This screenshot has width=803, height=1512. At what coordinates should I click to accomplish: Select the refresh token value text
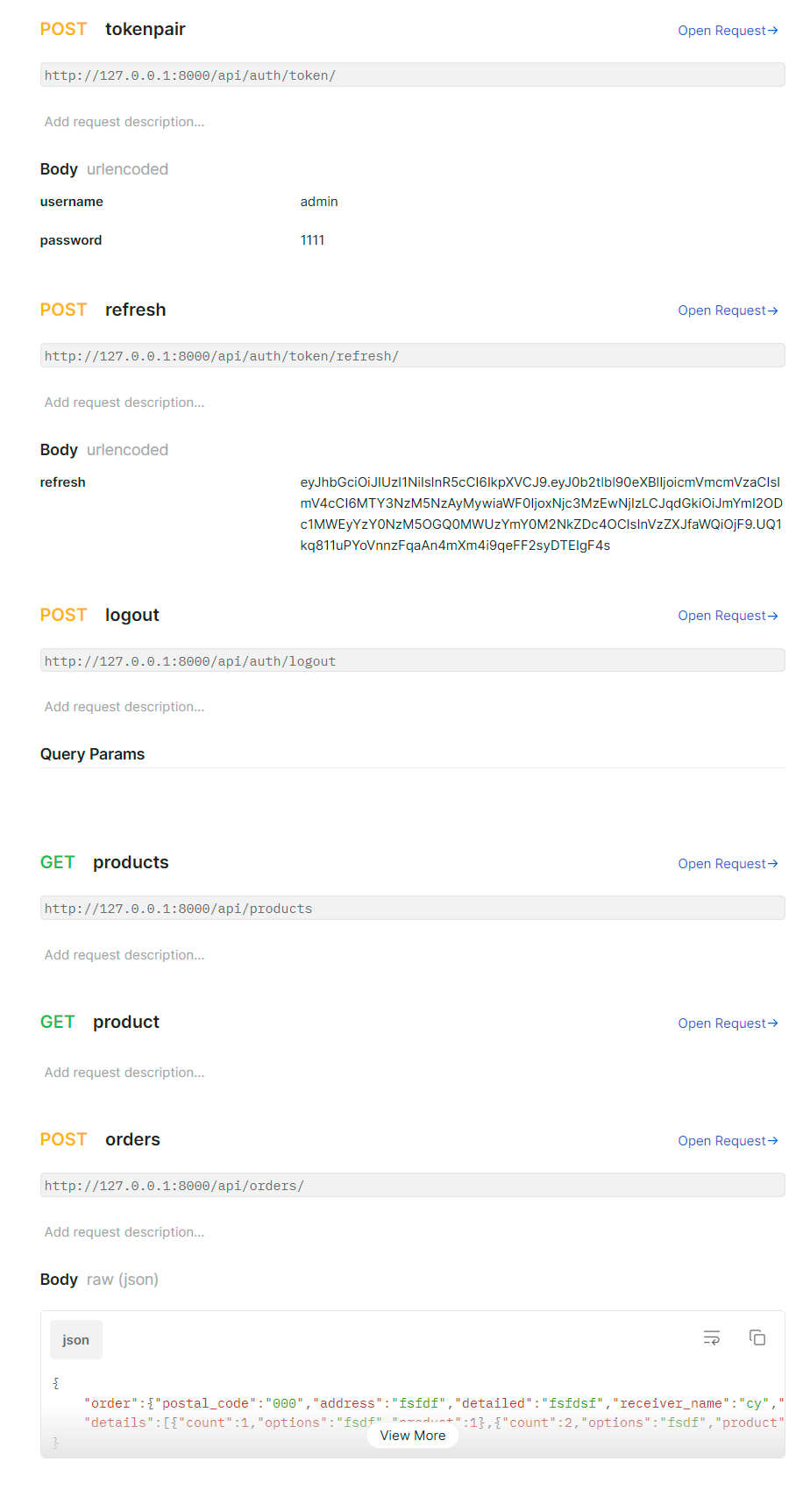542,514
